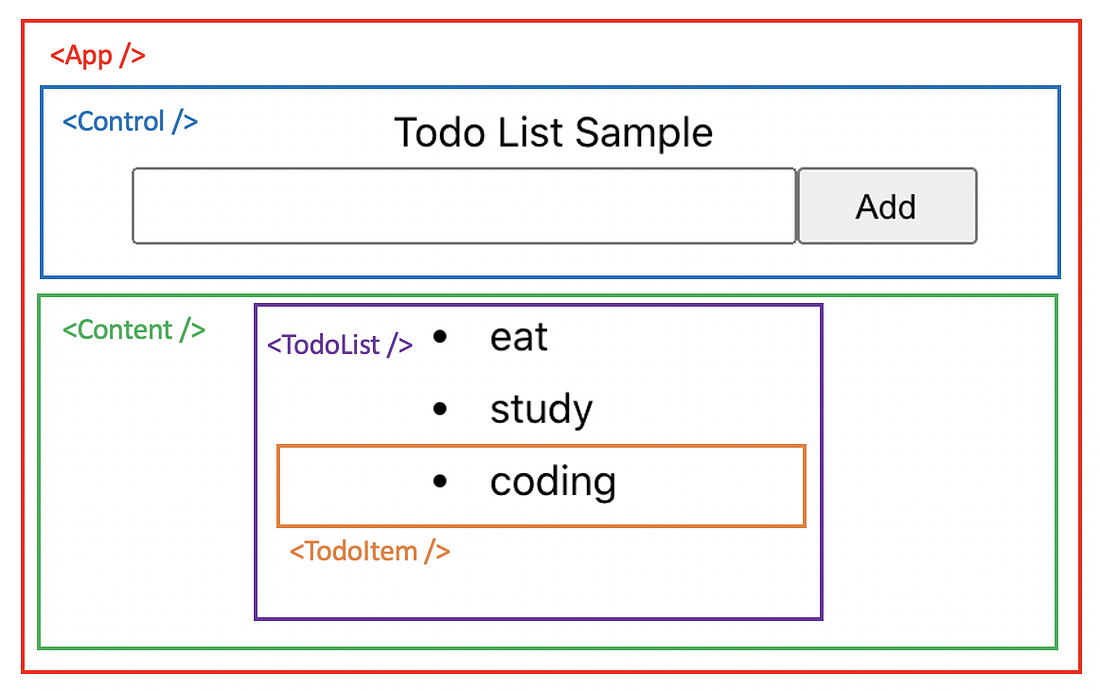Click the purple TodoList container border
Image resolution: width=1100 pixels, height=691 pixels.
(x=540, y=305)
